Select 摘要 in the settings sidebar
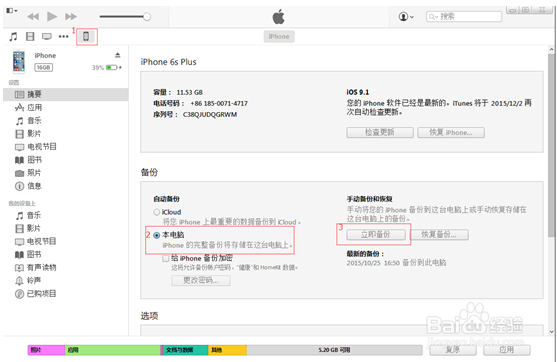This screenshot has height=362, width=557. tap(65, 94)
